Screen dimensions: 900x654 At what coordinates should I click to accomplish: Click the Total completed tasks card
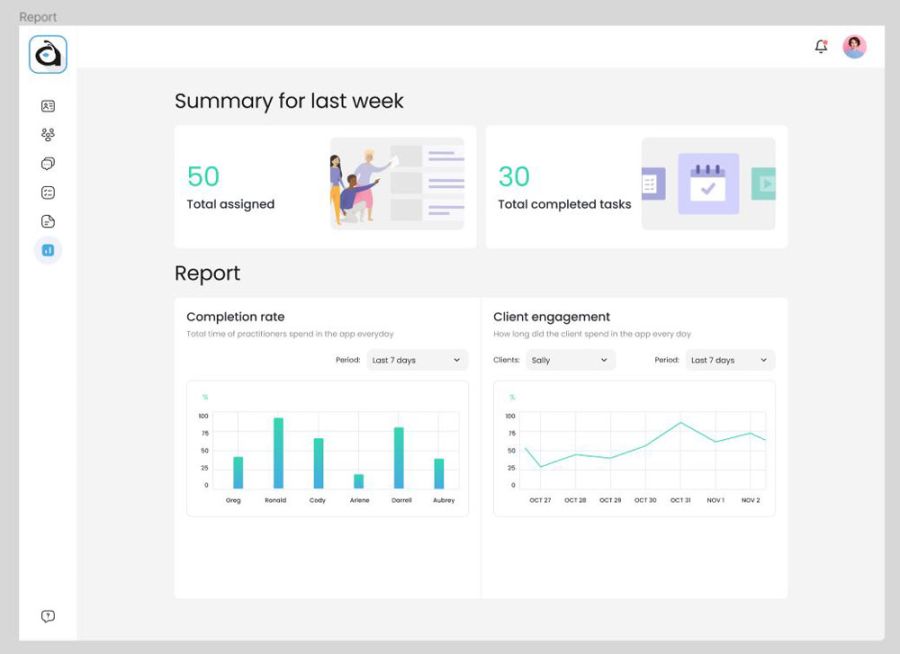[636, 186]
